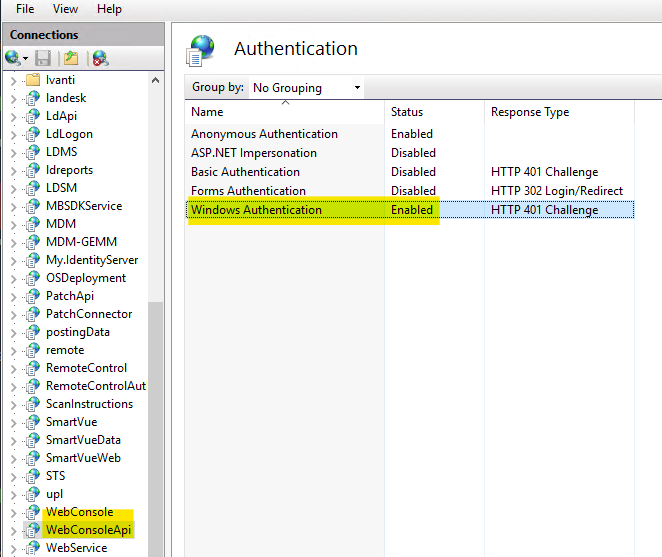This screenshot has width=662, height=557.
Task: Expand the upl tree node
Action: click(14, 495)
